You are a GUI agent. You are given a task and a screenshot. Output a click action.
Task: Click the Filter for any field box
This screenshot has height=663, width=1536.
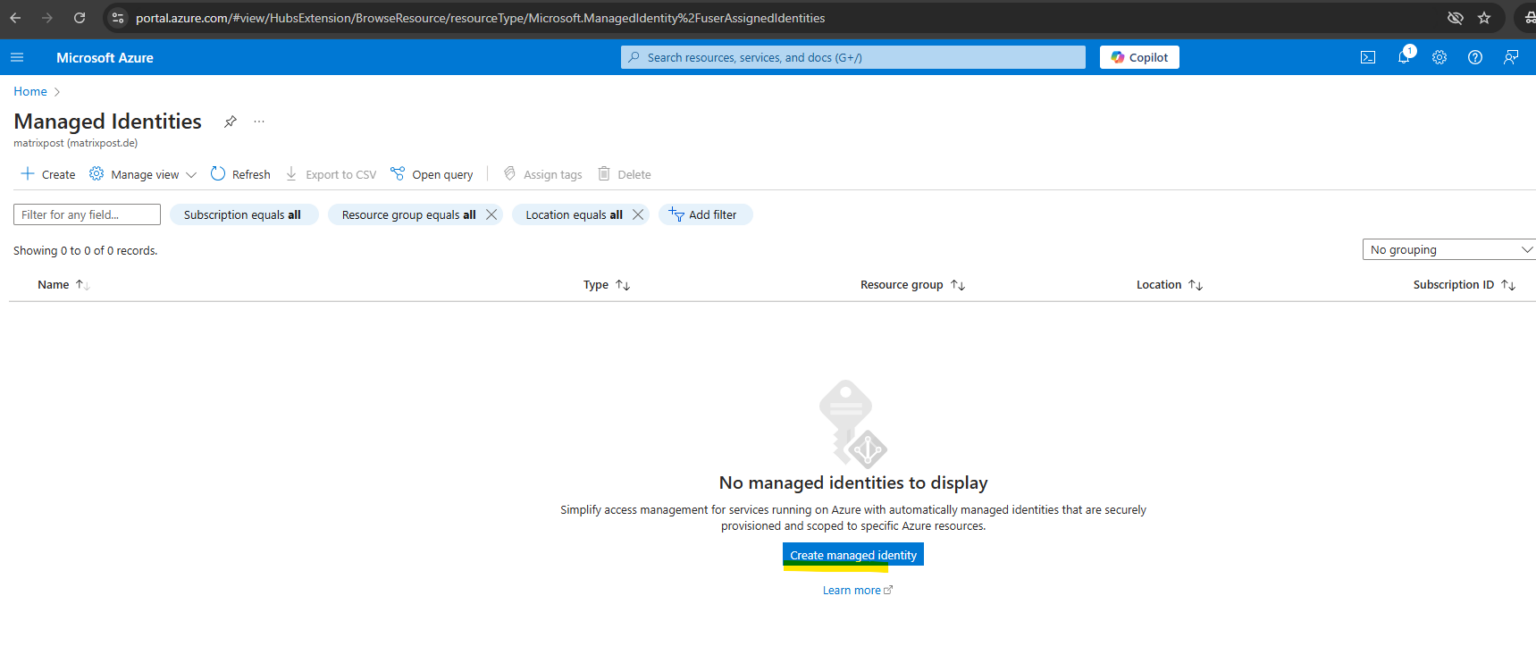(x=86, y=214)
